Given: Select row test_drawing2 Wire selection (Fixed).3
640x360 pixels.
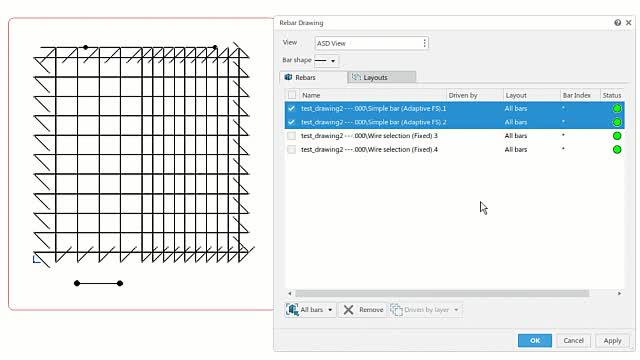Looking at the screenshot, I should tap(454, 136).
